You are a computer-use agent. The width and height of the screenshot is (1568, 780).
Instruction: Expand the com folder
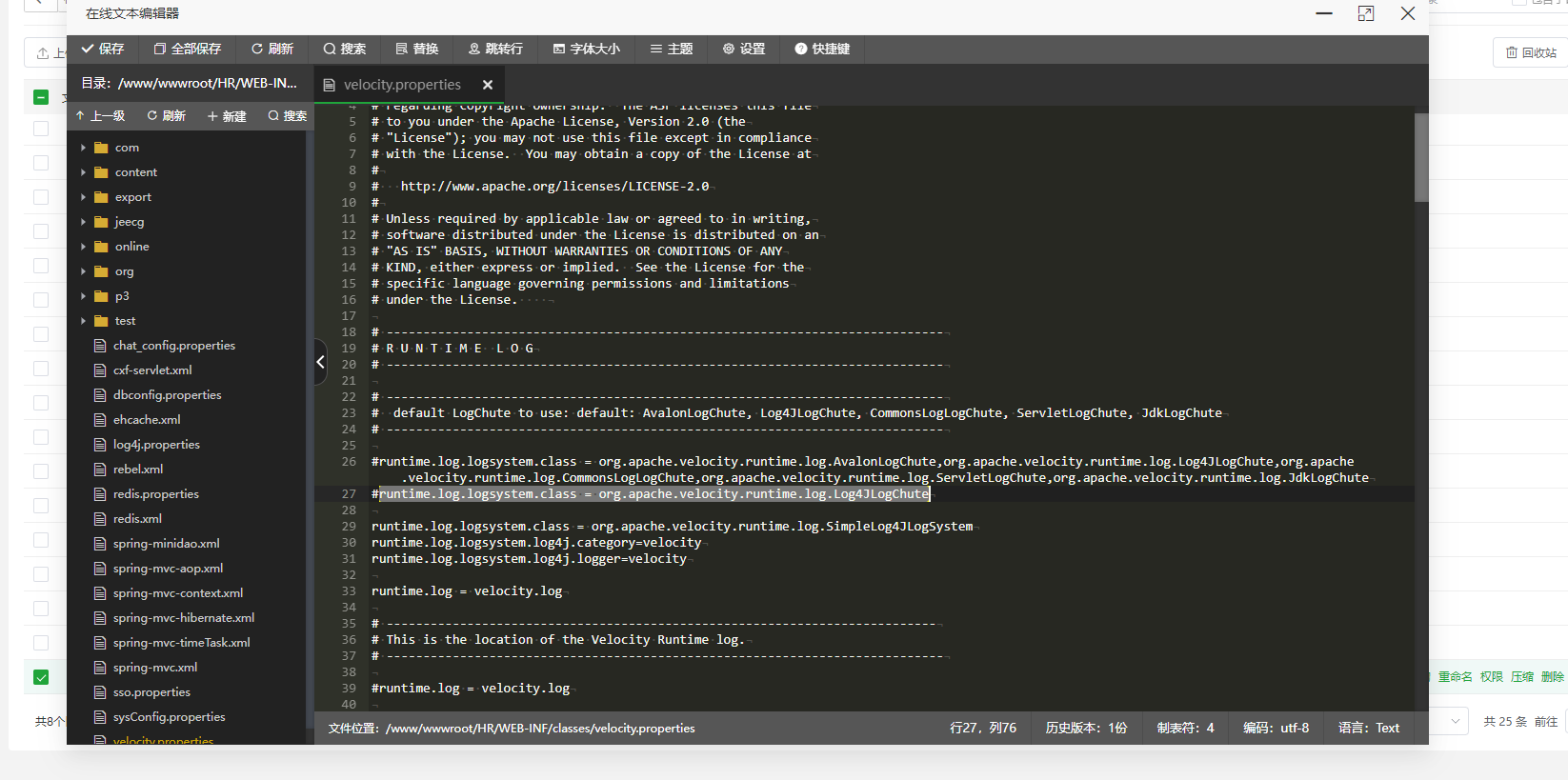[x=84, y=148]
